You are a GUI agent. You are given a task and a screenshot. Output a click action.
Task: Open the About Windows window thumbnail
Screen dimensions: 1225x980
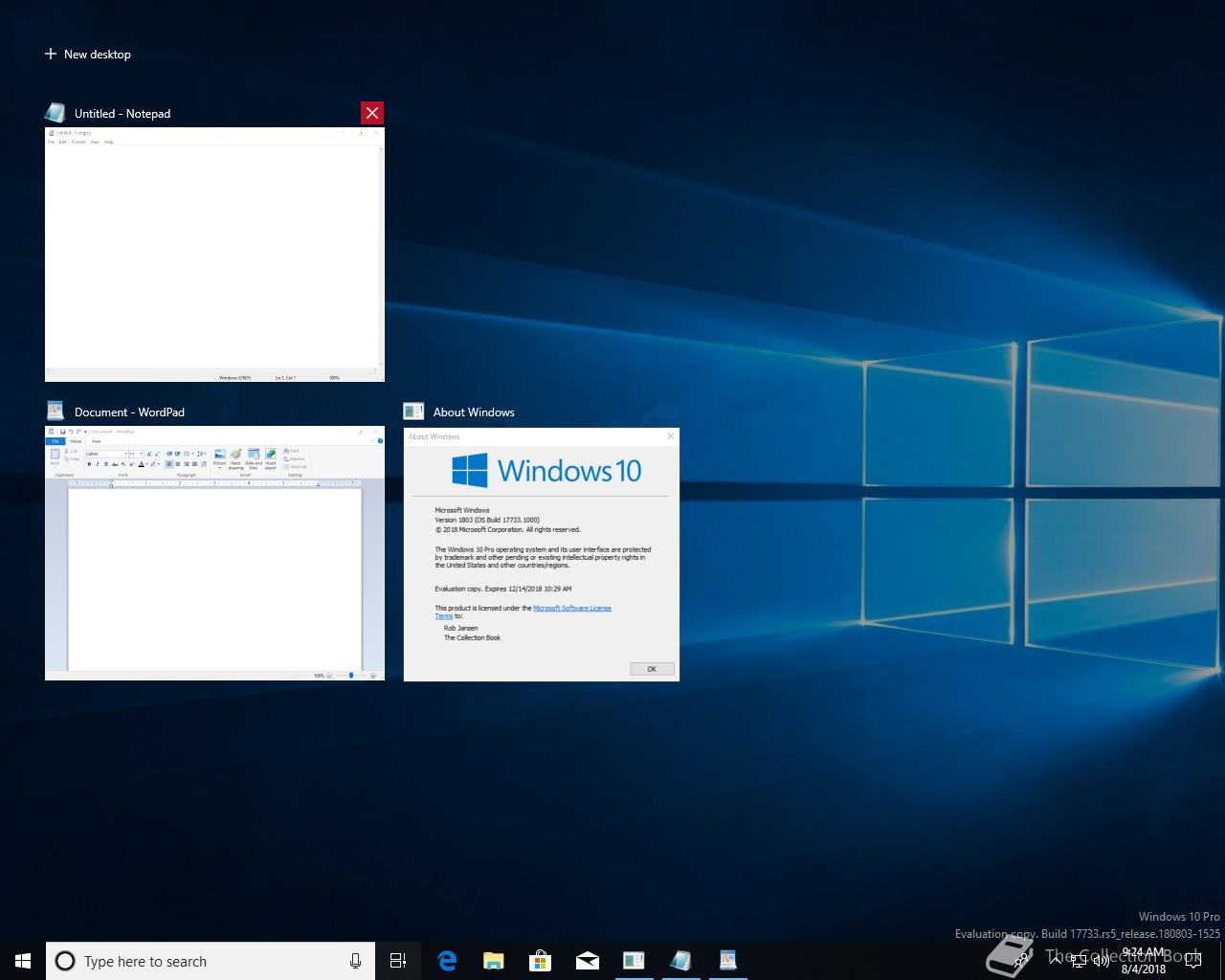click(x=541, y=555)
